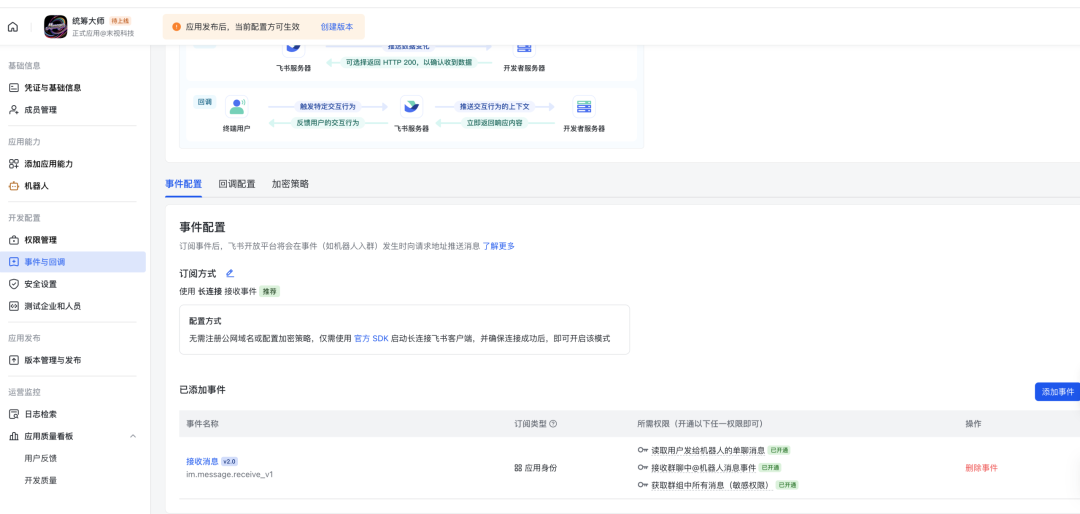Click the 创建版本 link
1080x514 pixels.
(x=337, y=27)
